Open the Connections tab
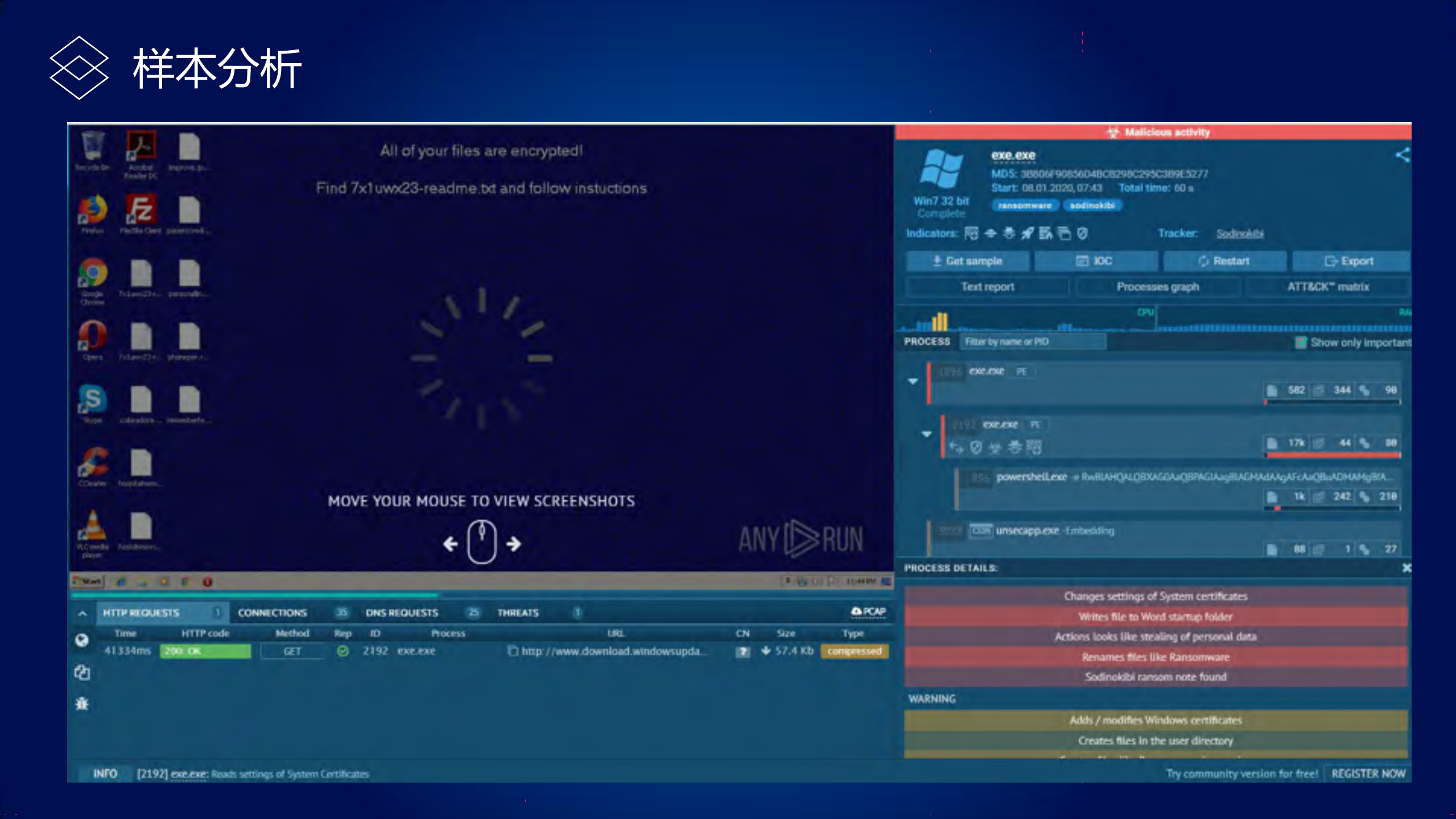The height and width of the screenshot is (819, 1456). [272, 612]
